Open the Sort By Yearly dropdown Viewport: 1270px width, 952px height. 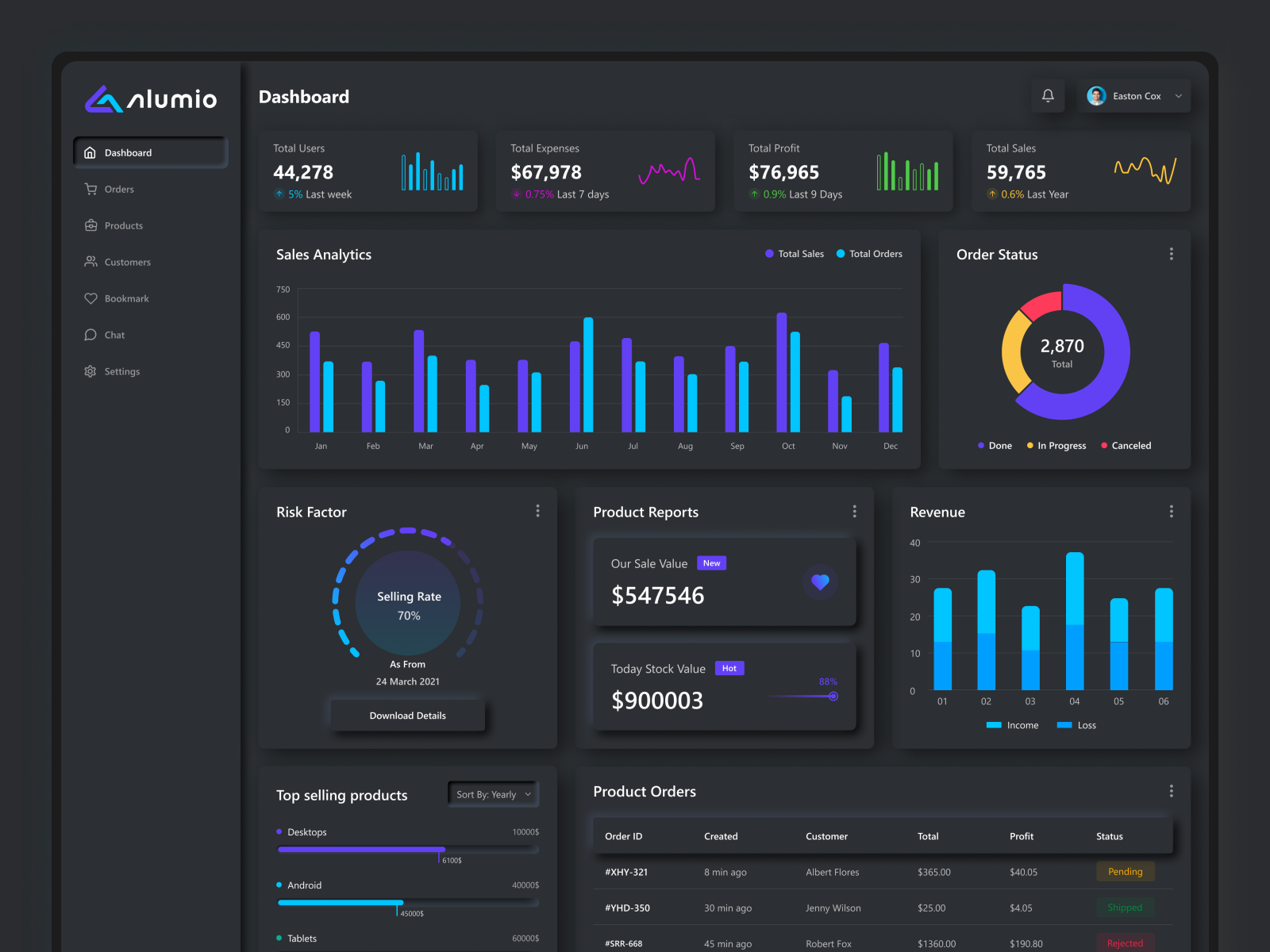492,794
